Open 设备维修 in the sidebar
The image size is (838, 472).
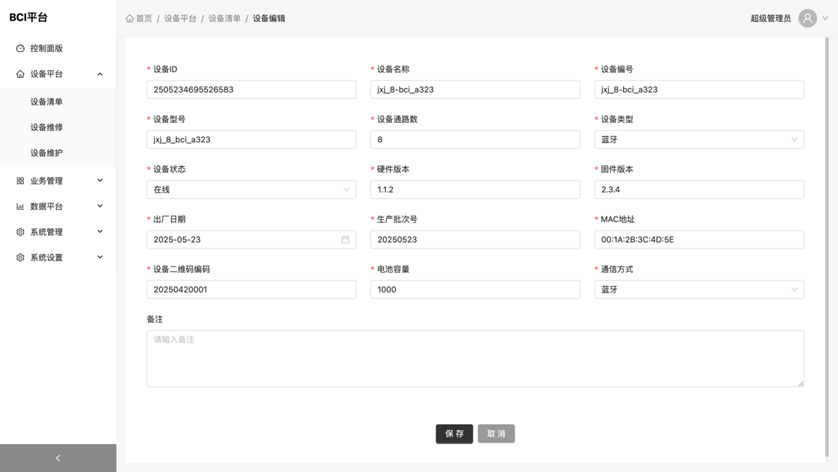tap(47, 128)
